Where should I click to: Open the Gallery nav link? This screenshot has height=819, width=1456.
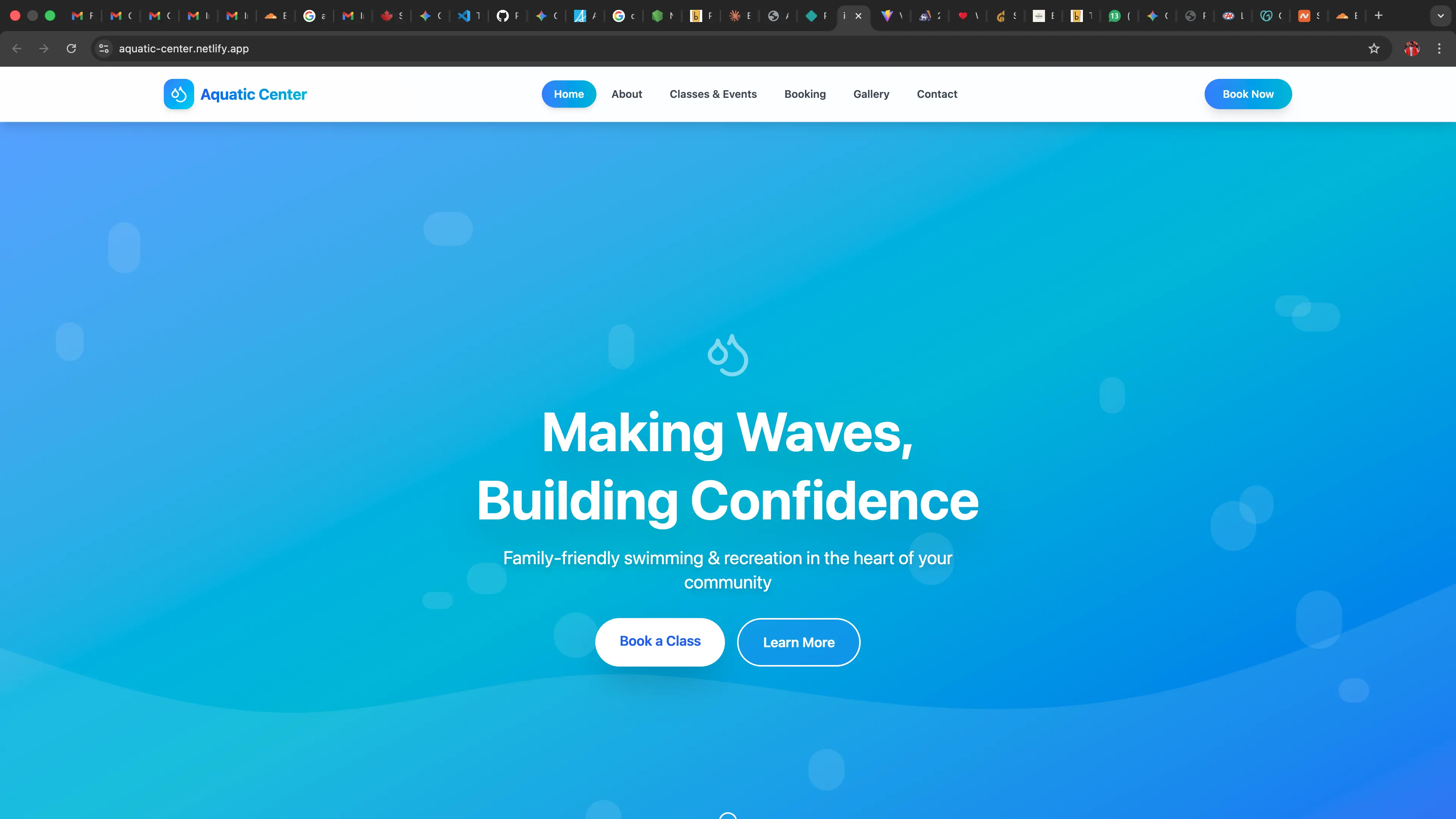[x=871, y=94]
